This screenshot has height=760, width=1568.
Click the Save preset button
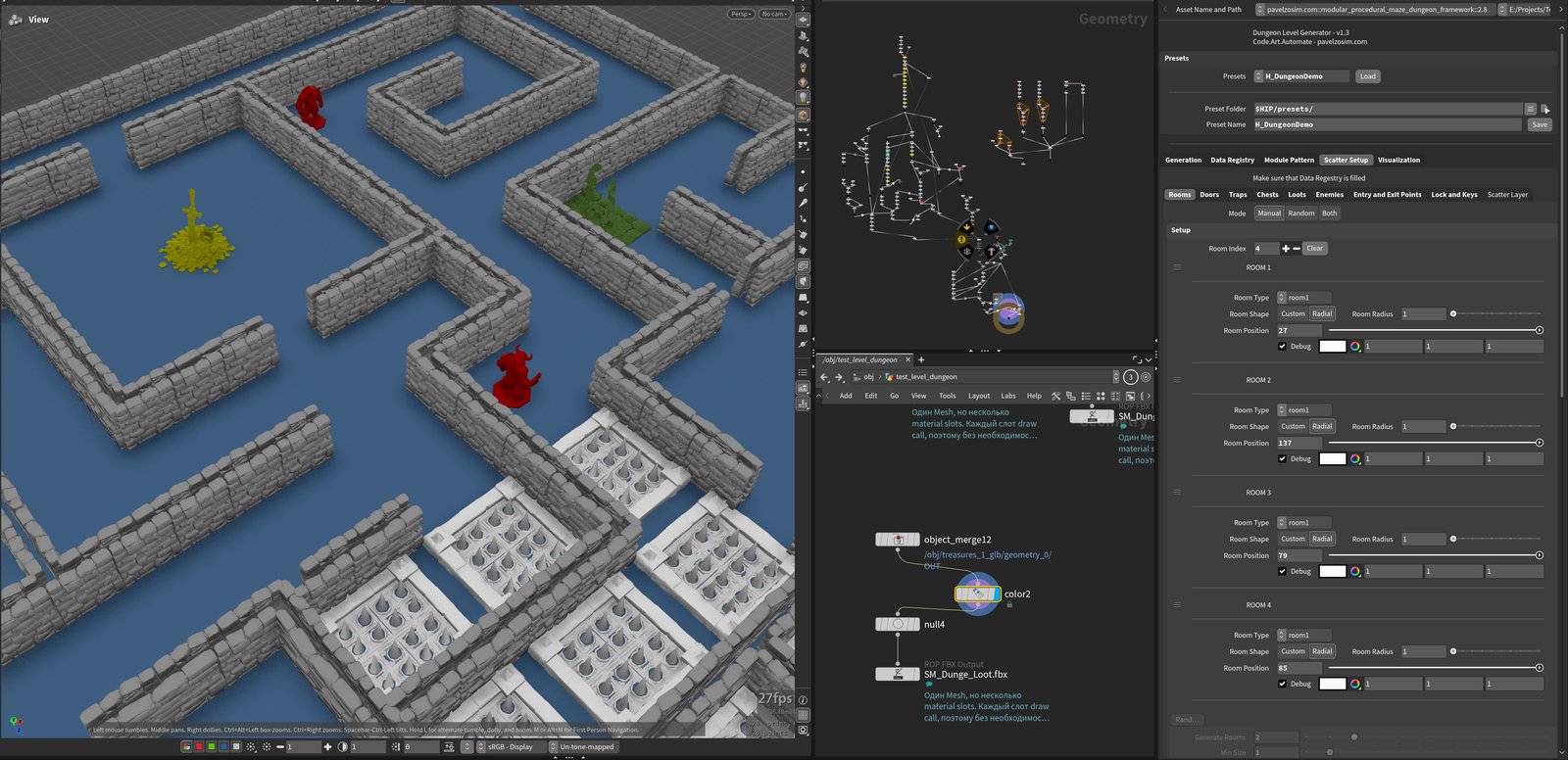pos(1540,124)
